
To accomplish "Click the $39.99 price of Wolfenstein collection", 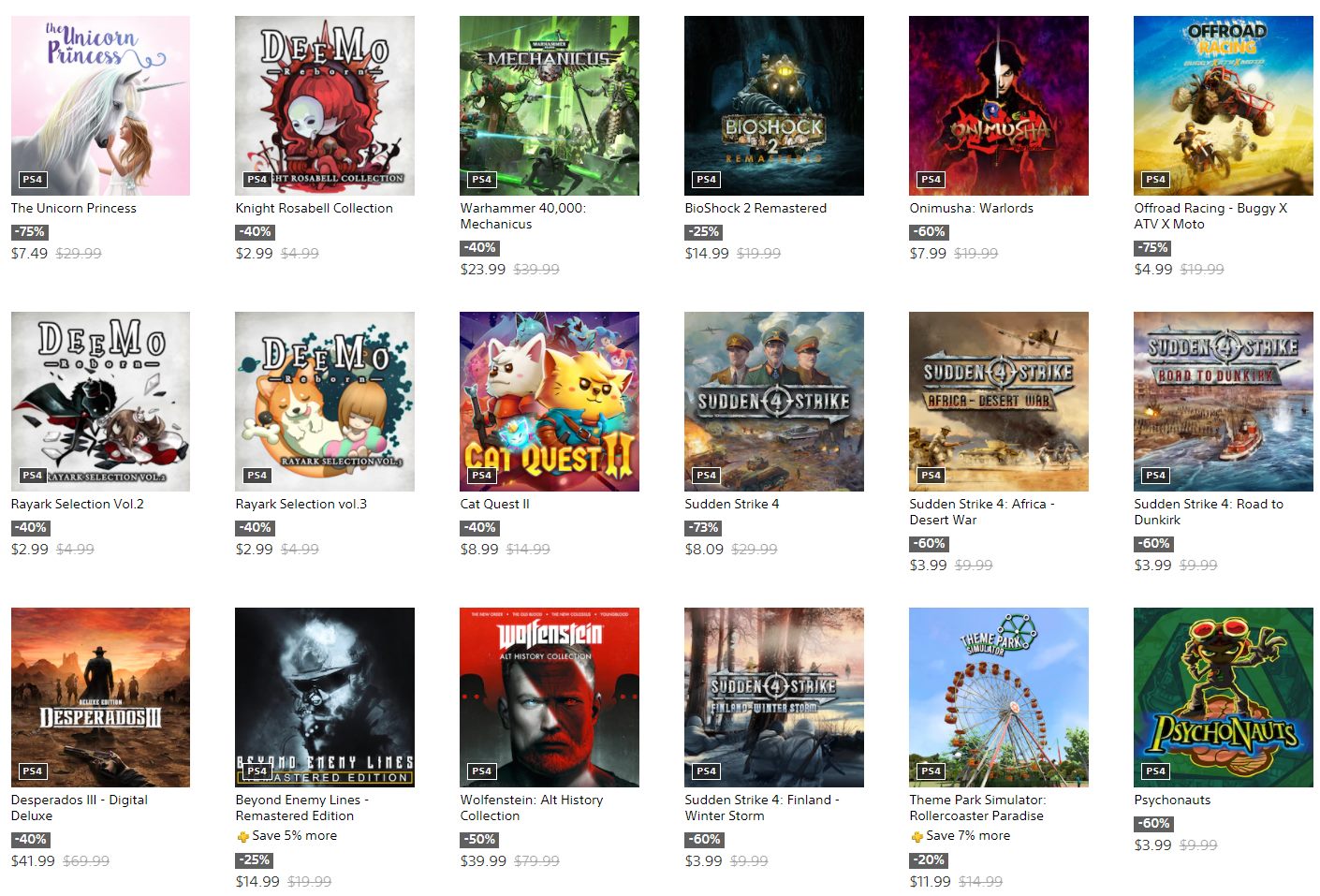I will (483, 860).
